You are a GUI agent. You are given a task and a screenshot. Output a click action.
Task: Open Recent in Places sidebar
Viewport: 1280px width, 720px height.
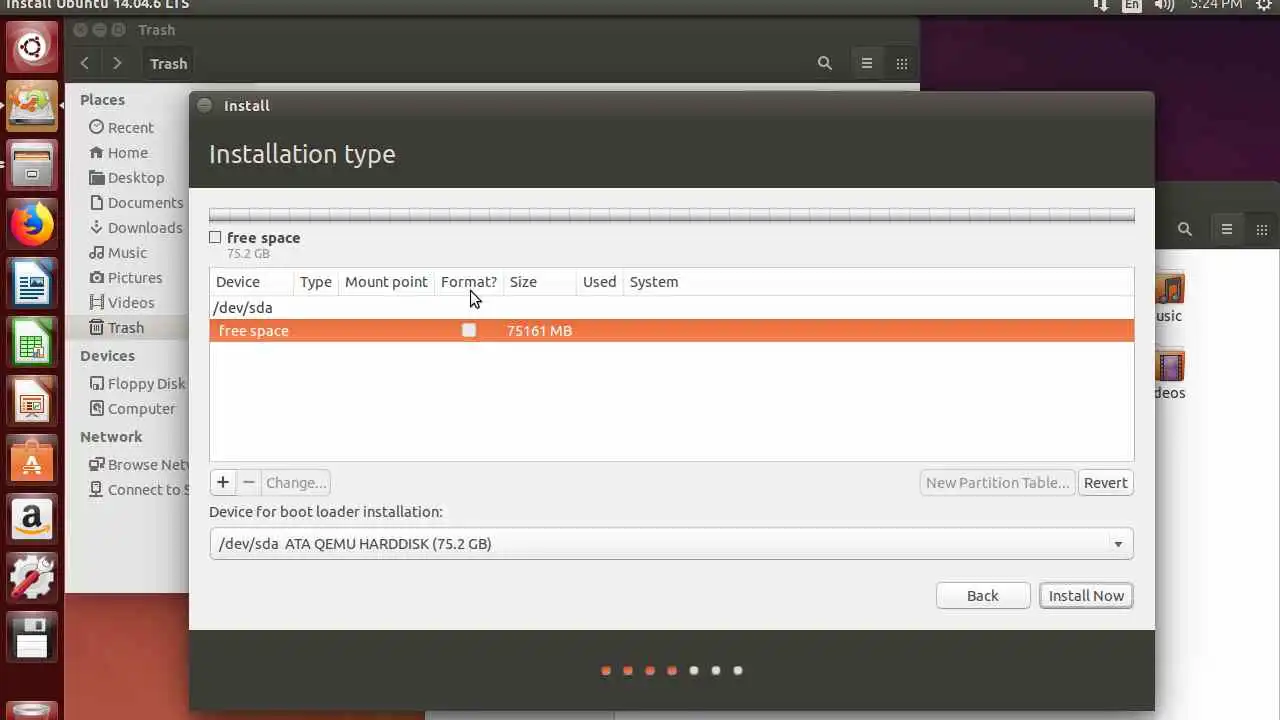click(x=121, y=127)
